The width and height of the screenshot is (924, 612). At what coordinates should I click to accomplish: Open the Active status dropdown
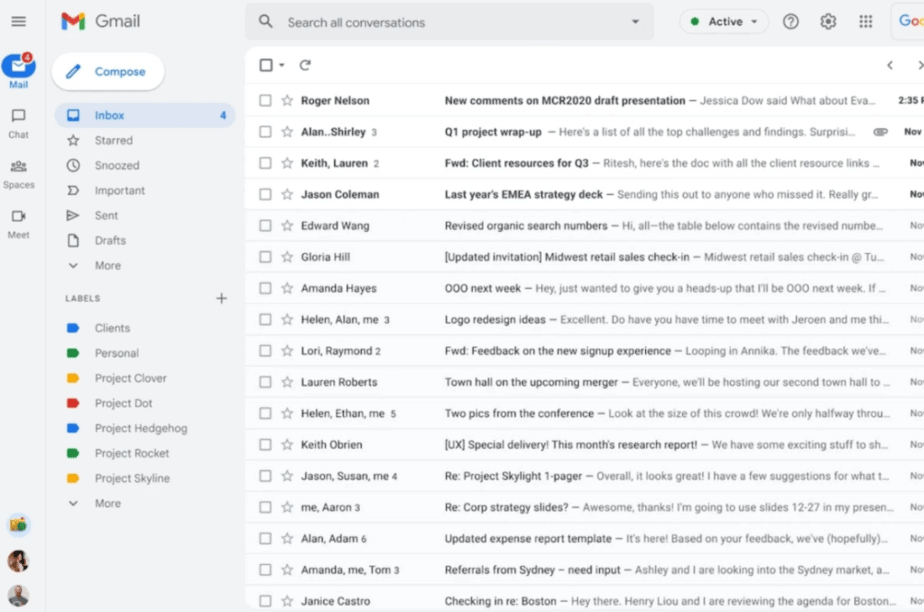point(722,20)
